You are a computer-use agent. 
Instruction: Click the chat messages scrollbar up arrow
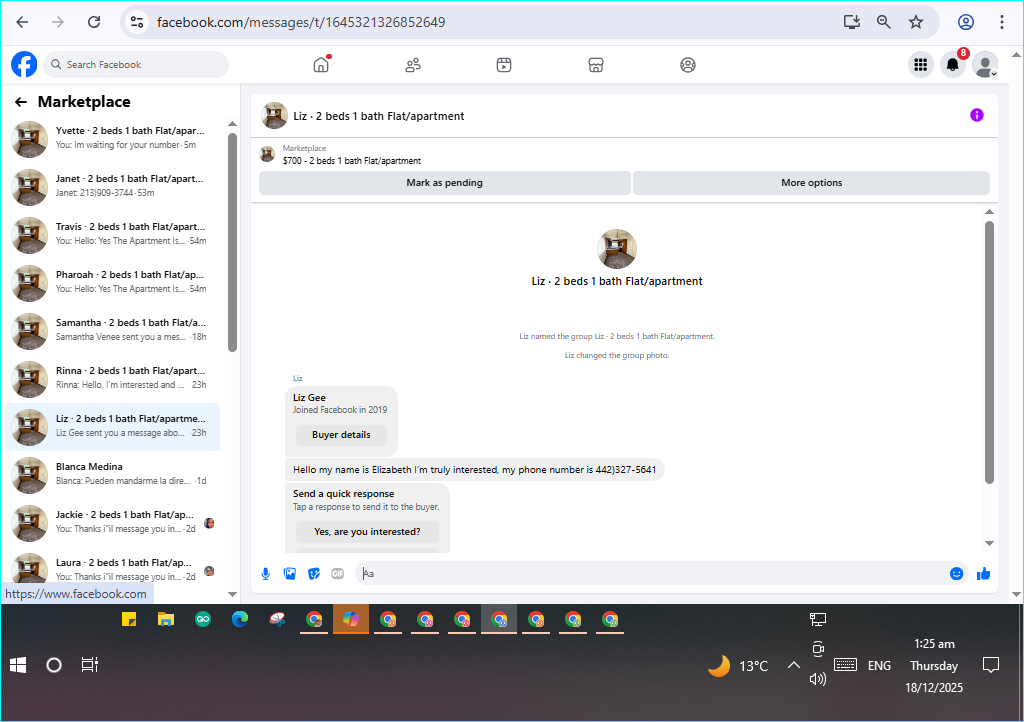[989, 212]
